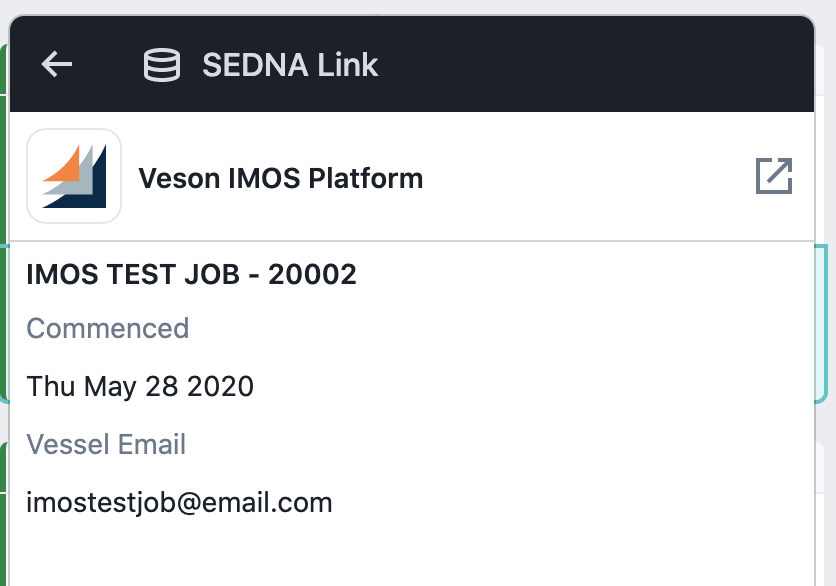Image resolution: width=836 pixels, height=586 pixels.
Task: Click the imostestjob@email.com address
Action: [179, 503]
